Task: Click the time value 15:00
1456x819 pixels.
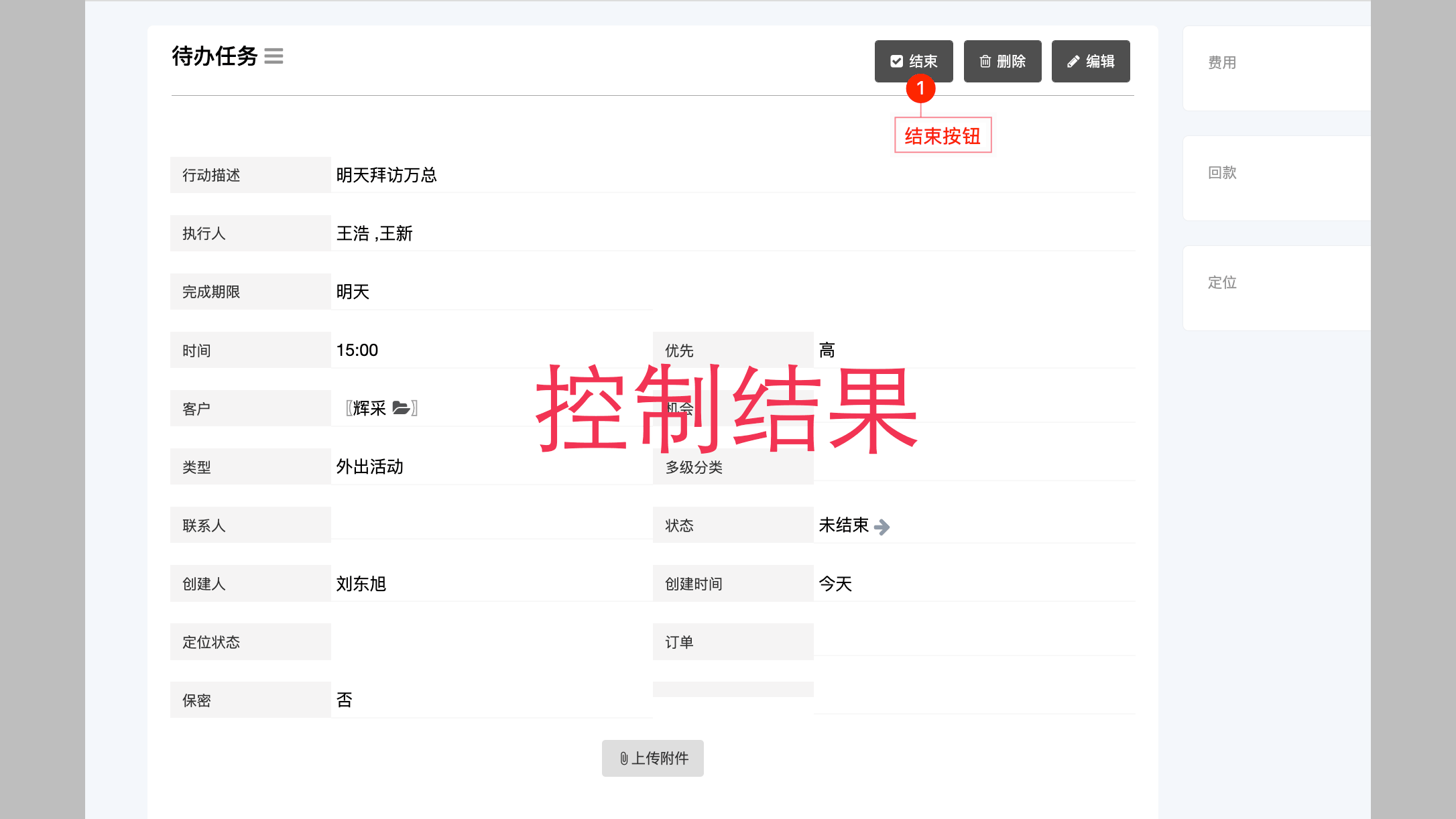Action: (x=357, y=350)
